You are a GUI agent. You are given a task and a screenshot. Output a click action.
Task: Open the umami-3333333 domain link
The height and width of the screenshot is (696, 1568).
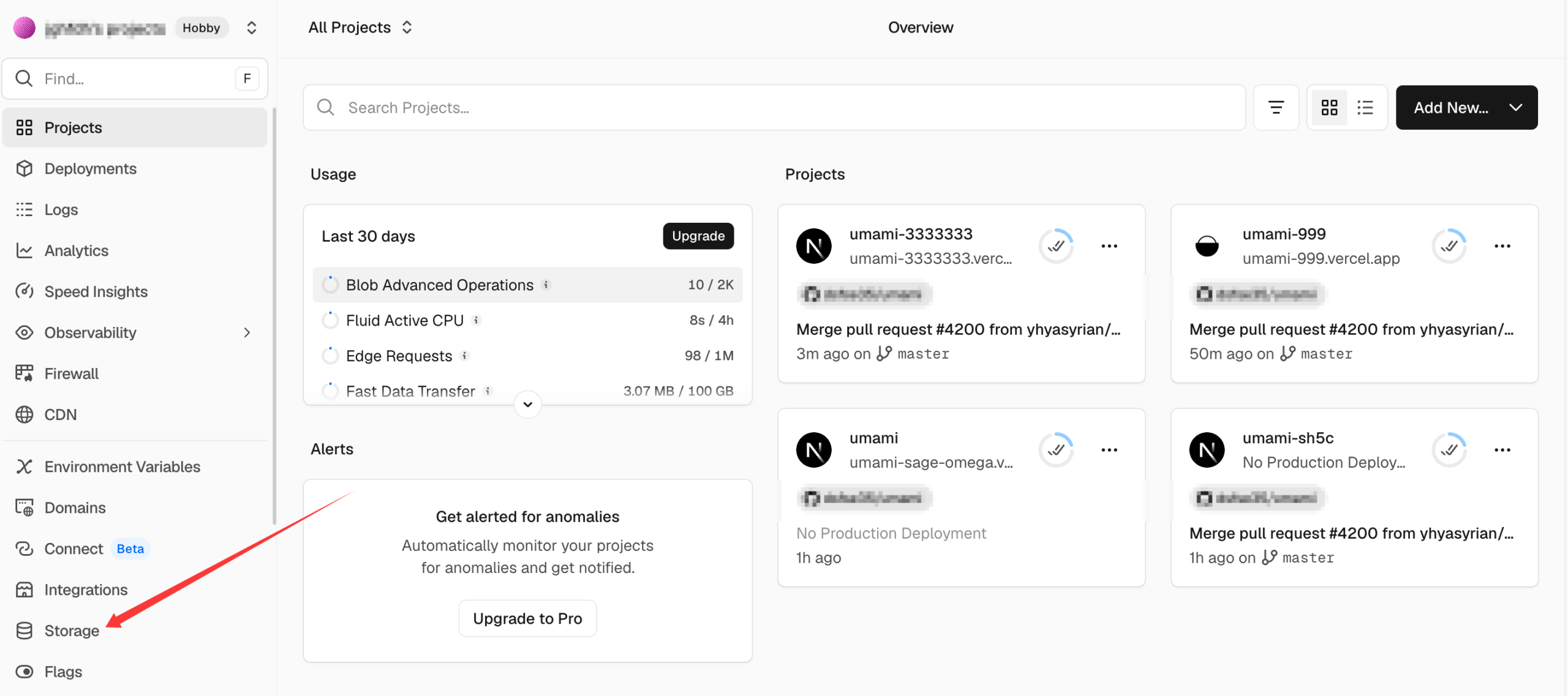point(930,258)
